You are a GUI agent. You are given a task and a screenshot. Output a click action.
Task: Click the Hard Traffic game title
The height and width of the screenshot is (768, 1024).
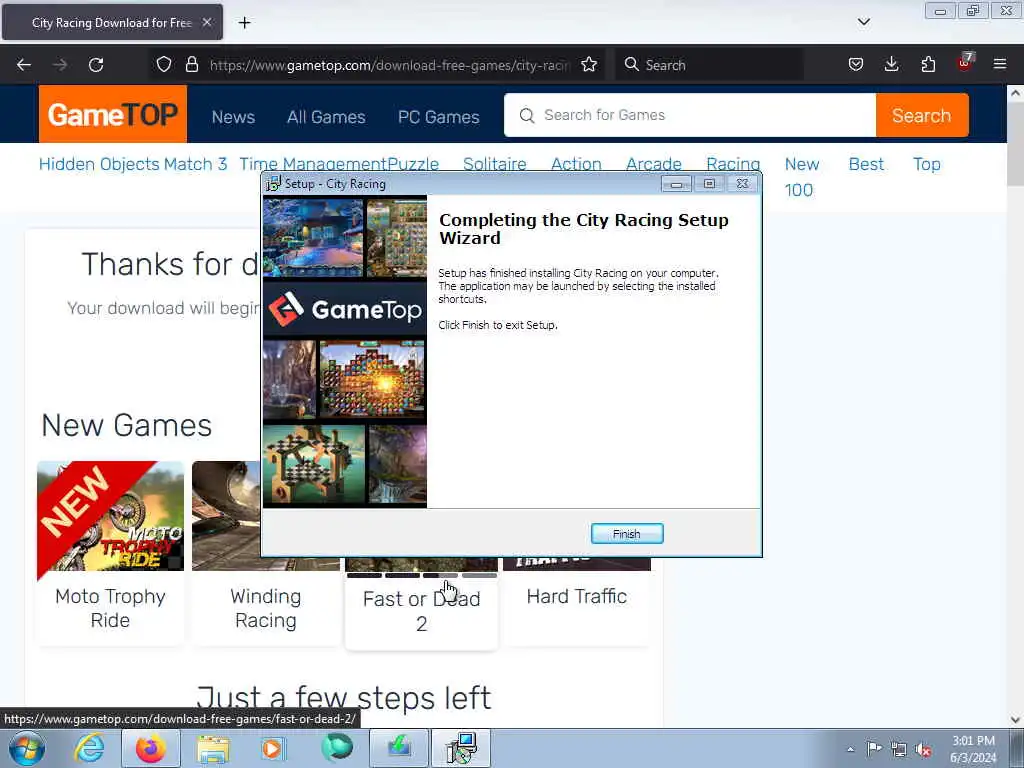click(x=577, y=596)
